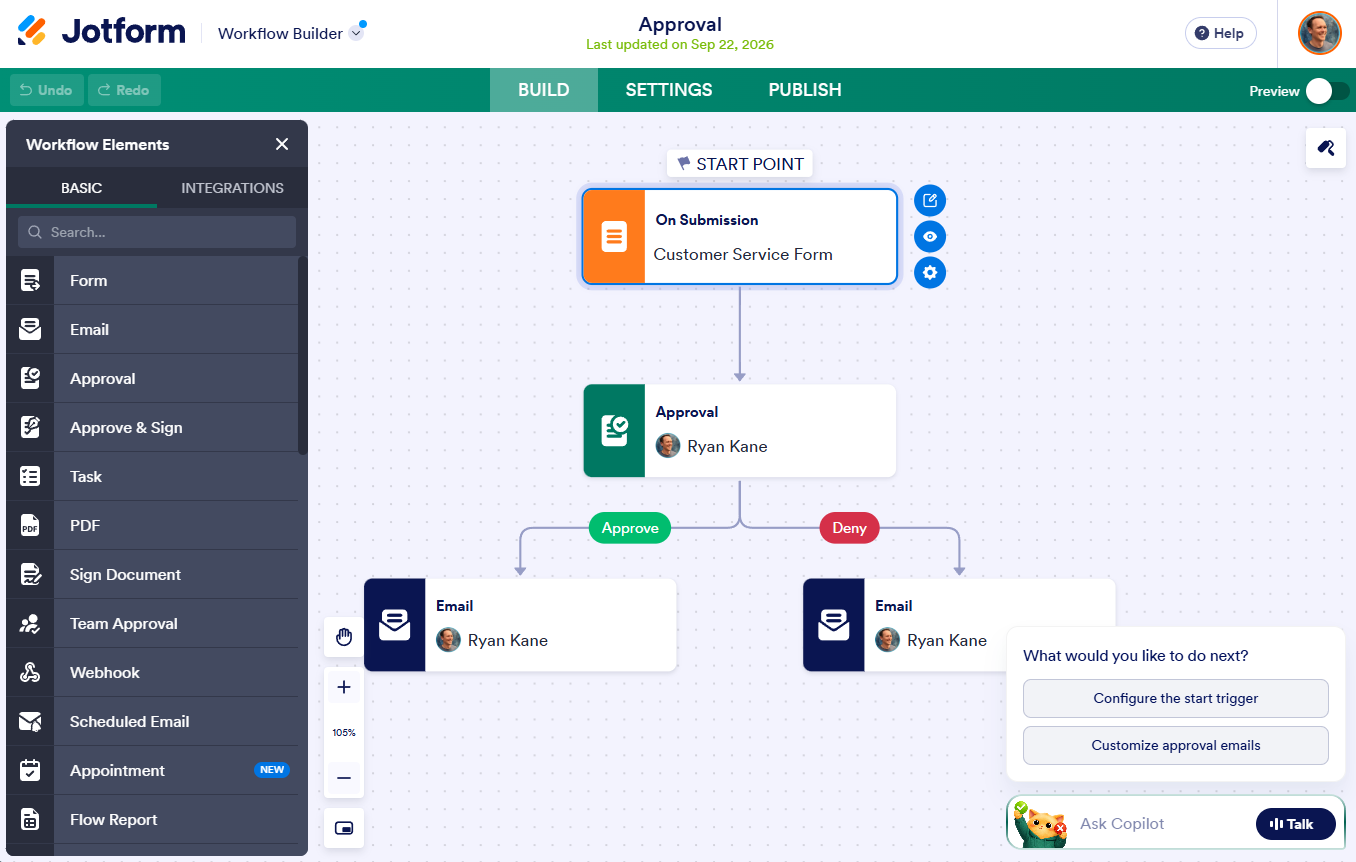Click the last updated date text

(x=680, y=45)
